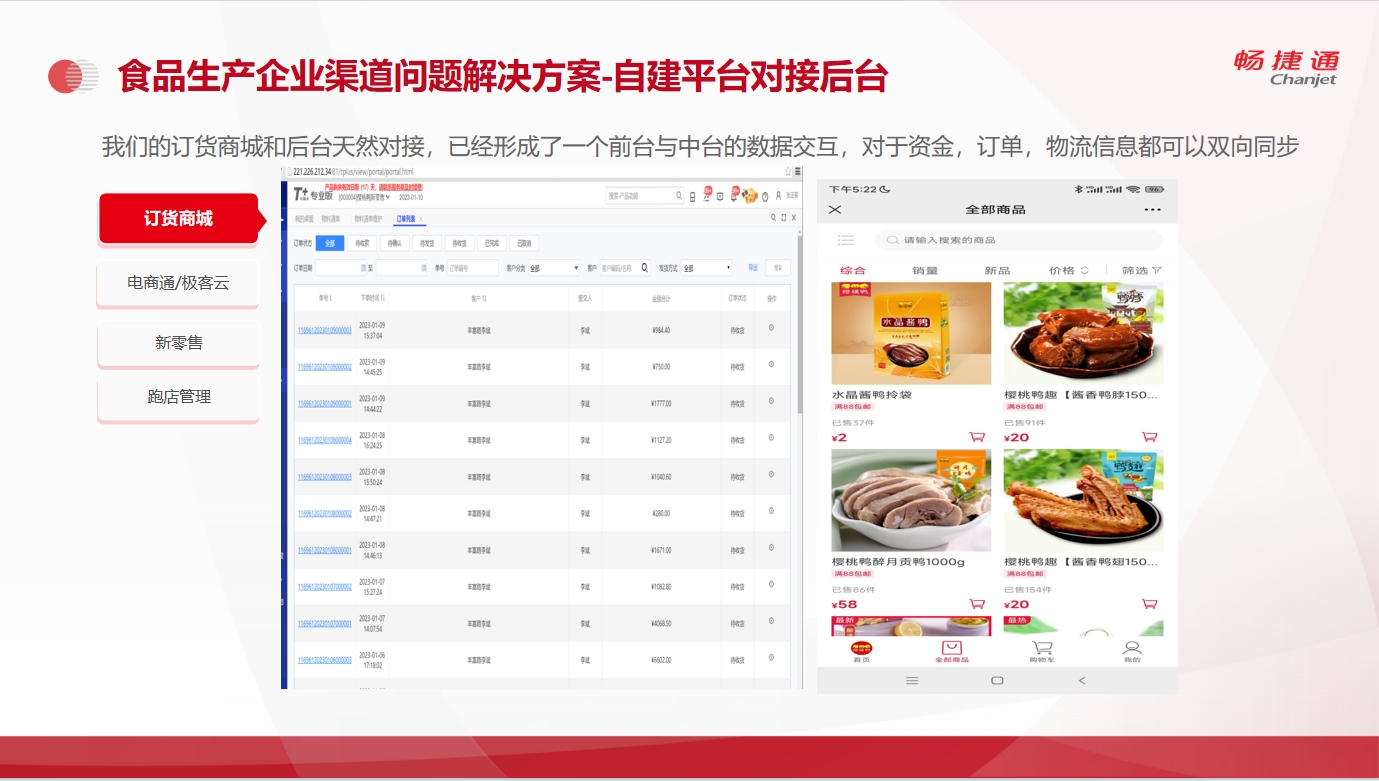This screenshot has width=1379, height=781.
Task: Click the 新零售 slide button
Action: click(x=178, y=342)
